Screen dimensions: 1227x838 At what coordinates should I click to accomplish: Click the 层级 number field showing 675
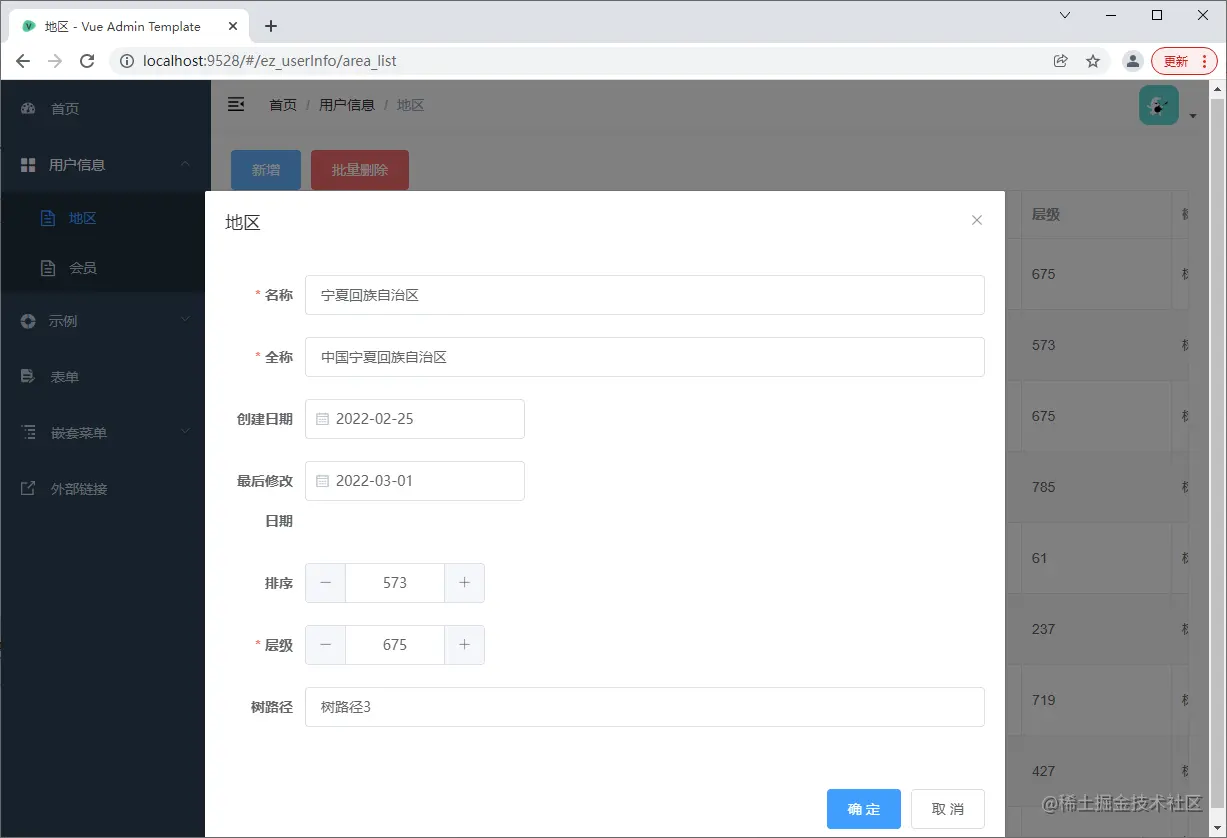395,645
